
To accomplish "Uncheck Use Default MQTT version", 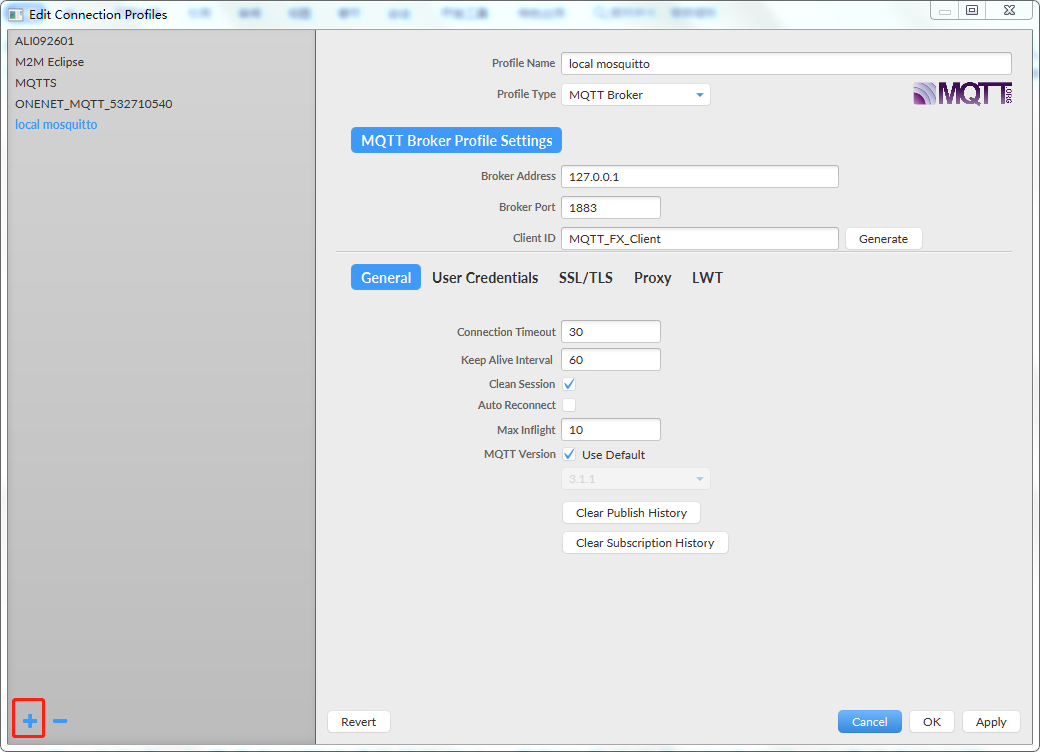I will click(x=569, y=454).
